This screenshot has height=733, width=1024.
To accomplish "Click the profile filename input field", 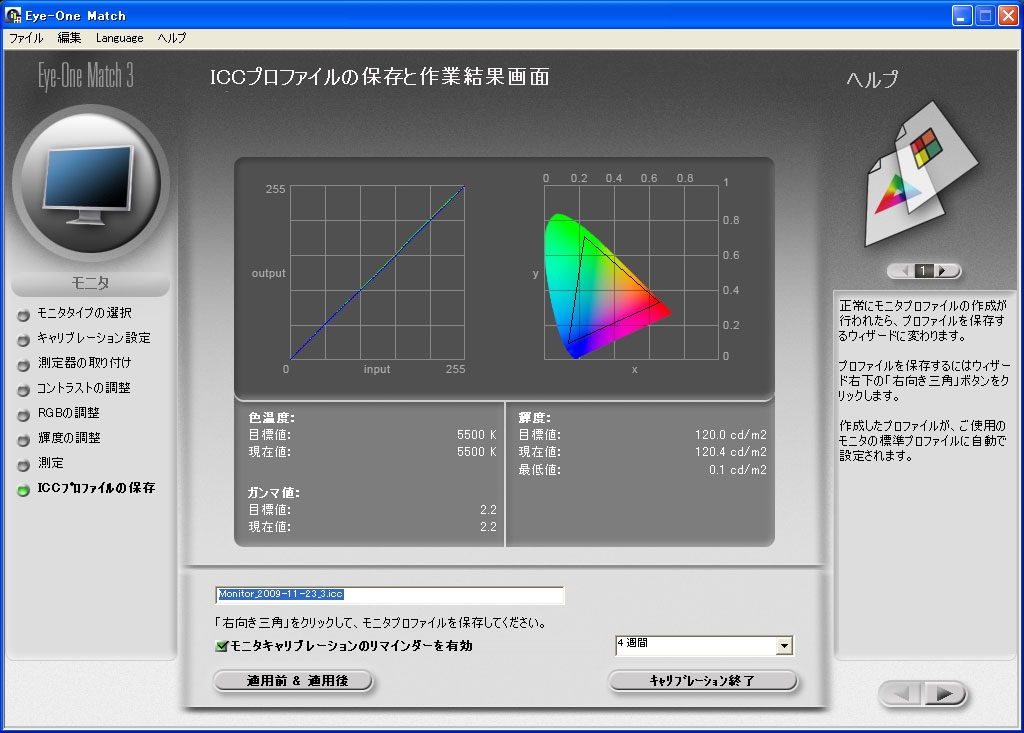I will coord(389,595).
